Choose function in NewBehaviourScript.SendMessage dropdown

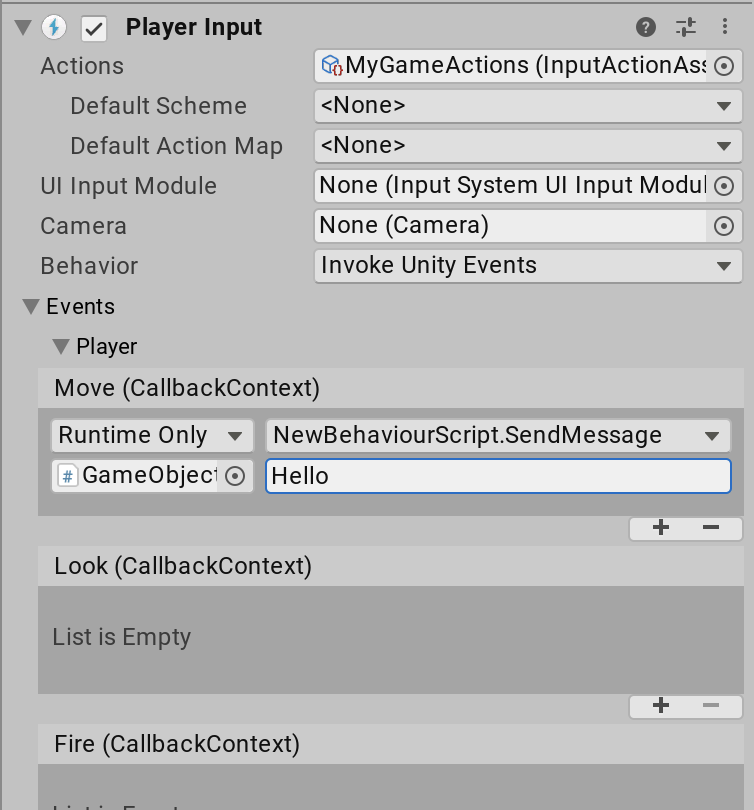[x=497, y=436]
